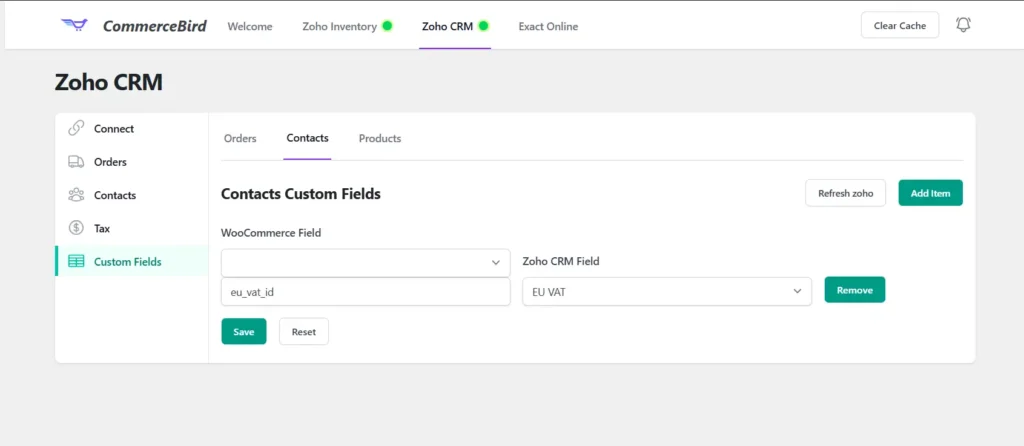Click the eu_vat_id text input field

click(x=365, y=292)
